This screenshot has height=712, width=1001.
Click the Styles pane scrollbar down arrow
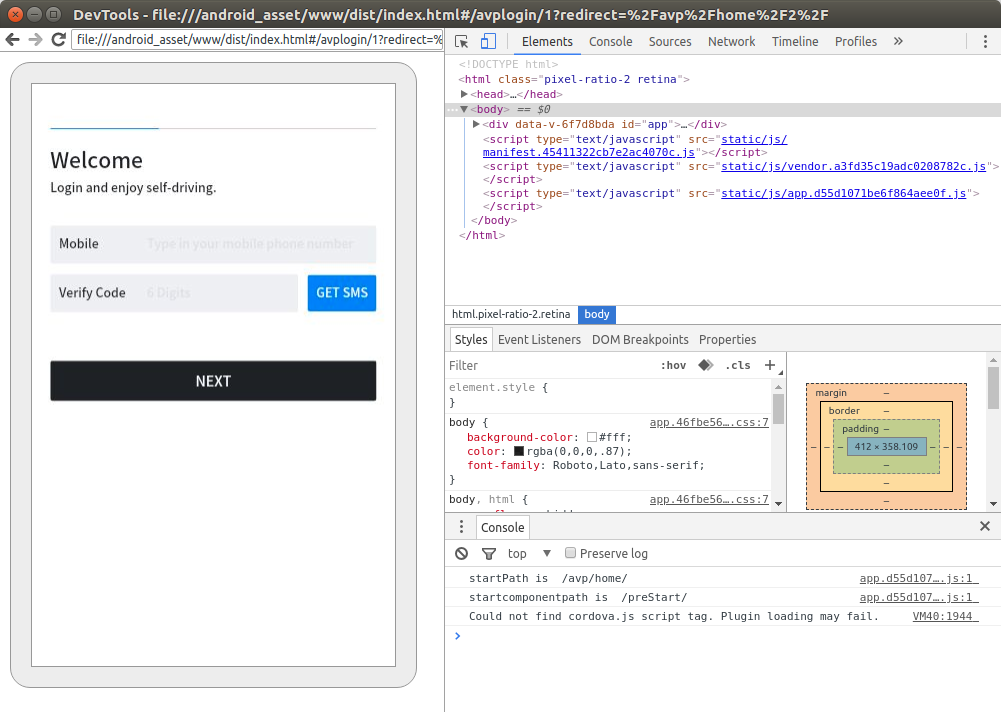coord(778,504)
